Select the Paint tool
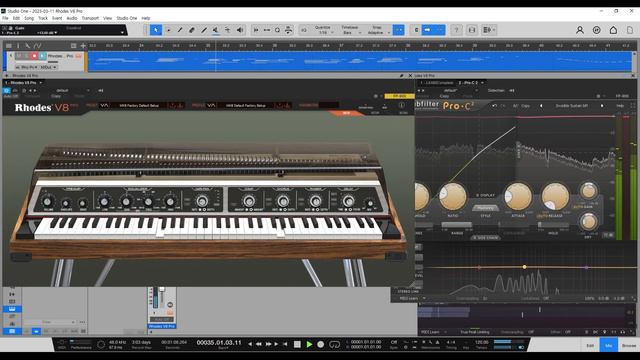This screenshot has height=360, width=640. 204,30
